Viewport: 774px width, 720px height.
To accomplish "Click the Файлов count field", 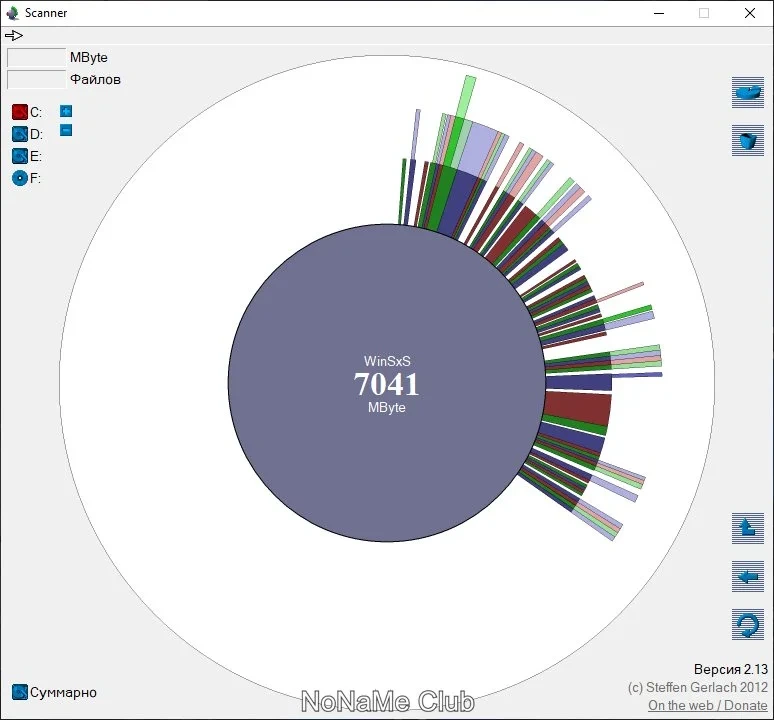I will pos(37,79).
